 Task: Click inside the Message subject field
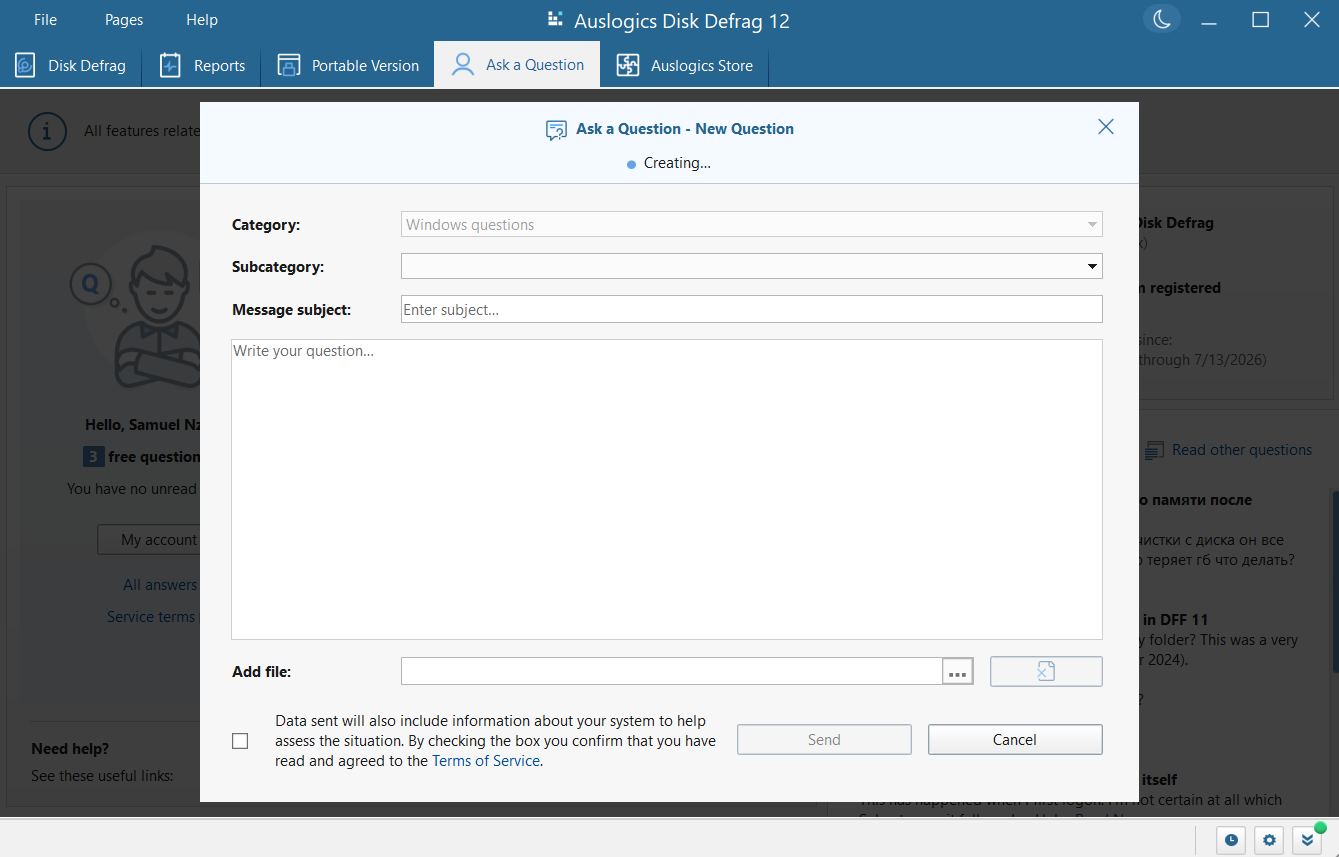(751, 309)
